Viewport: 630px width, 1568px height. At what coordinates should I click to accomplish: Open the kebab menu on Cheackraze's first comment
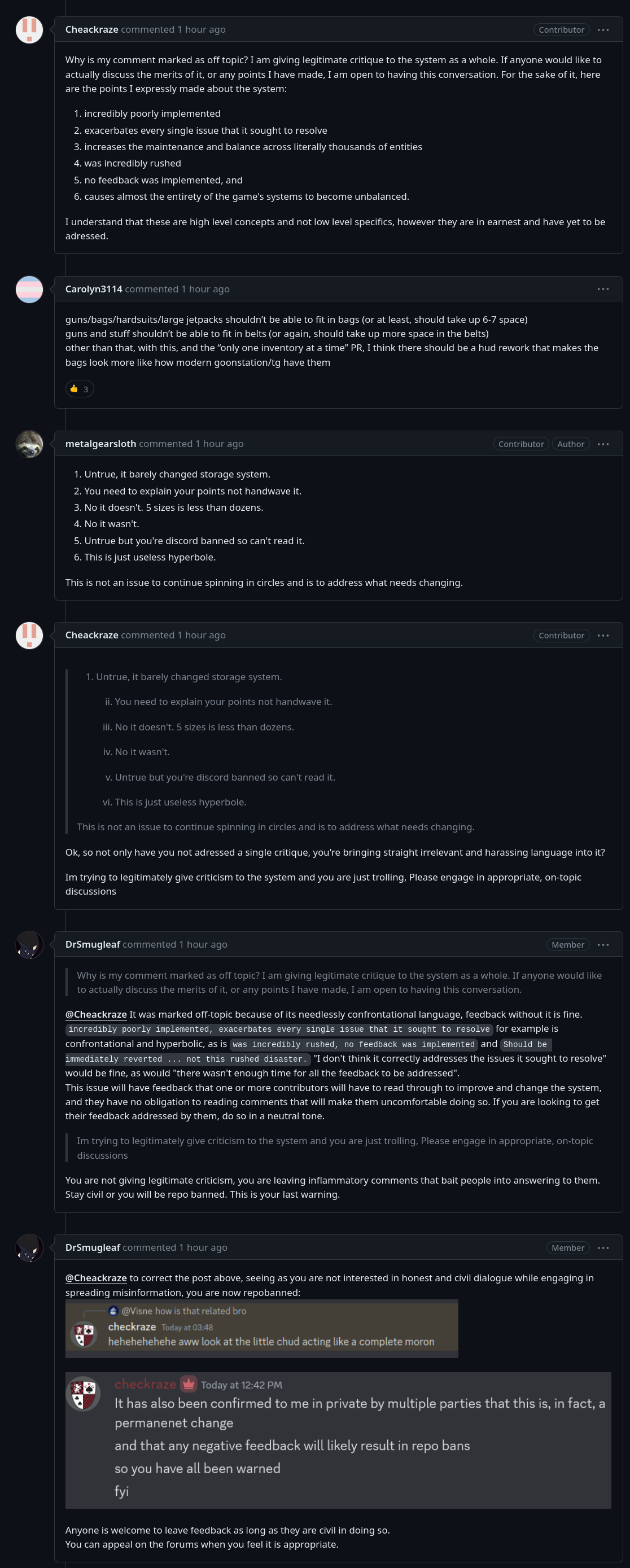pos(603,29)
